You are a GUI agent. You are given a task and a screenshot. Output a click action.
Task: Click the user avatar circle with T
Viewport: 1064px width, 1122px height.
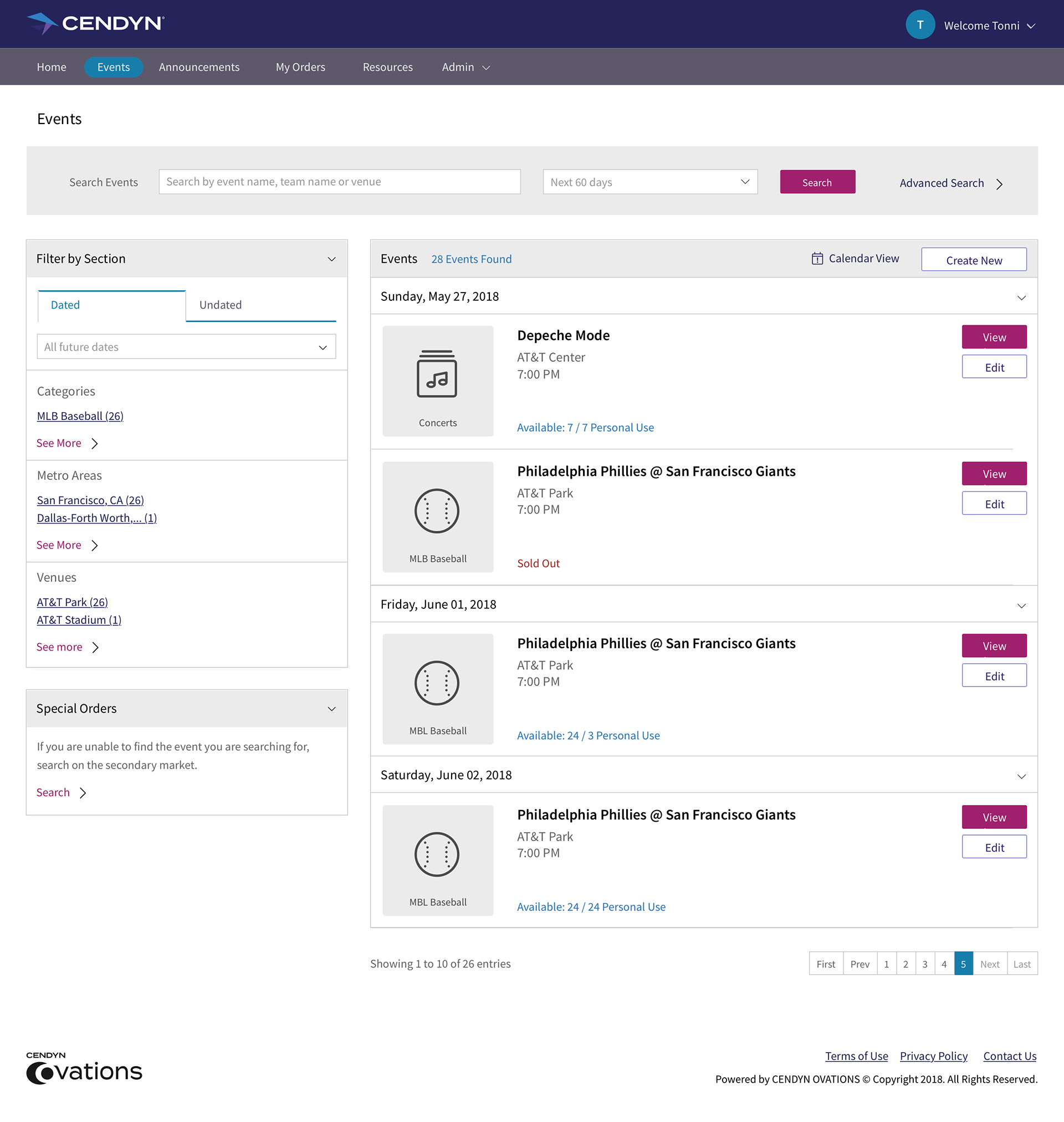click(919, 25)
